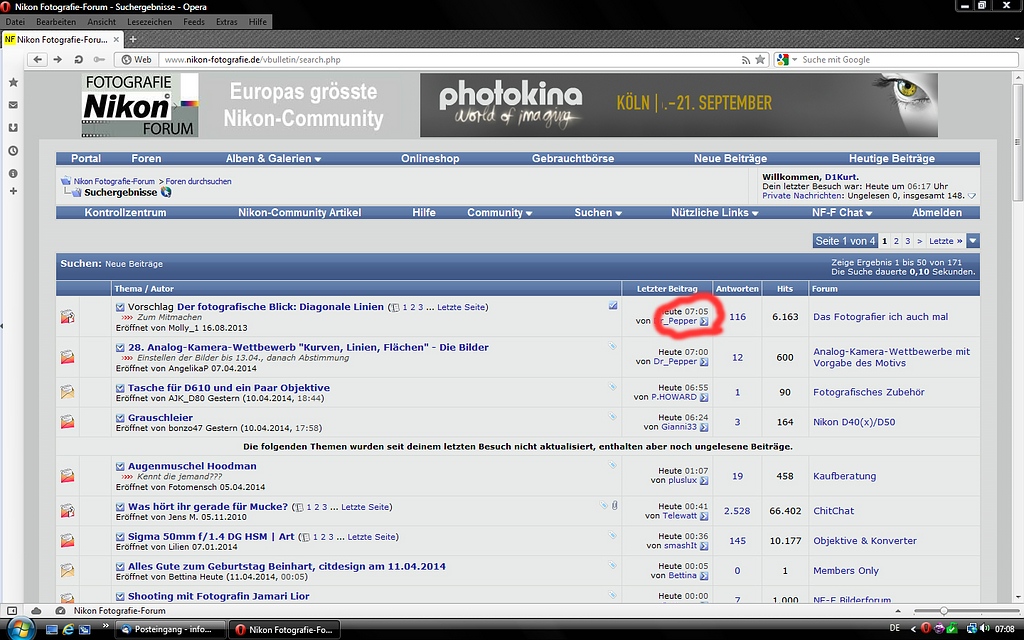Focus the address field with nikon-fotografie.de URL
1024x640 pixels.
point(451,59)
